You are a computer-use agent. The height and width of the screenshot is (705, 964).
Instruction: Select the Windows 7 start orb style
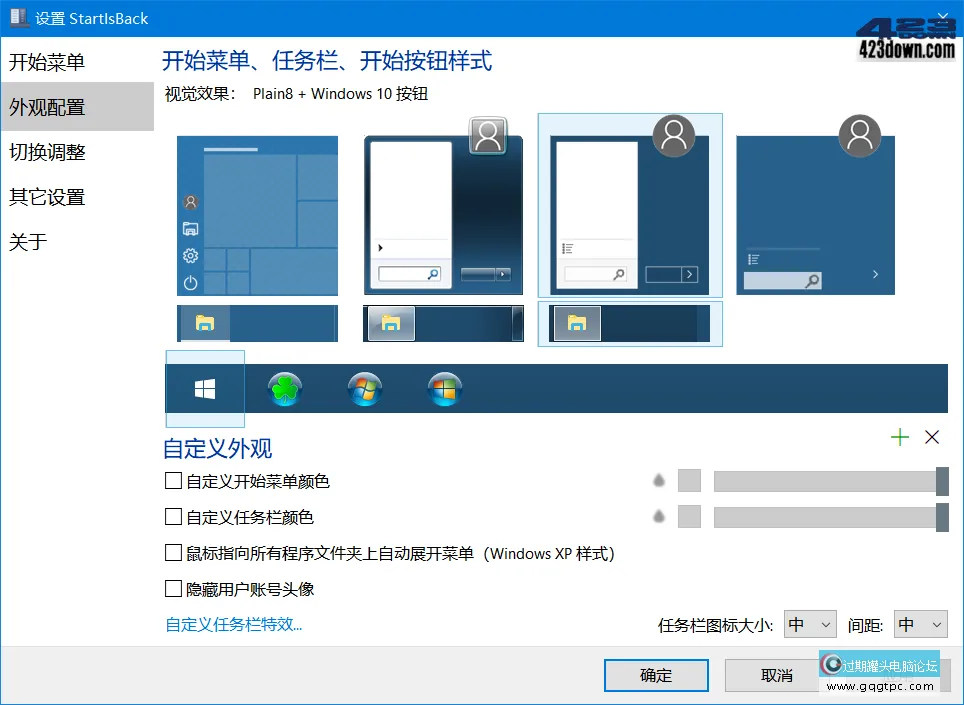click(365, 388)
